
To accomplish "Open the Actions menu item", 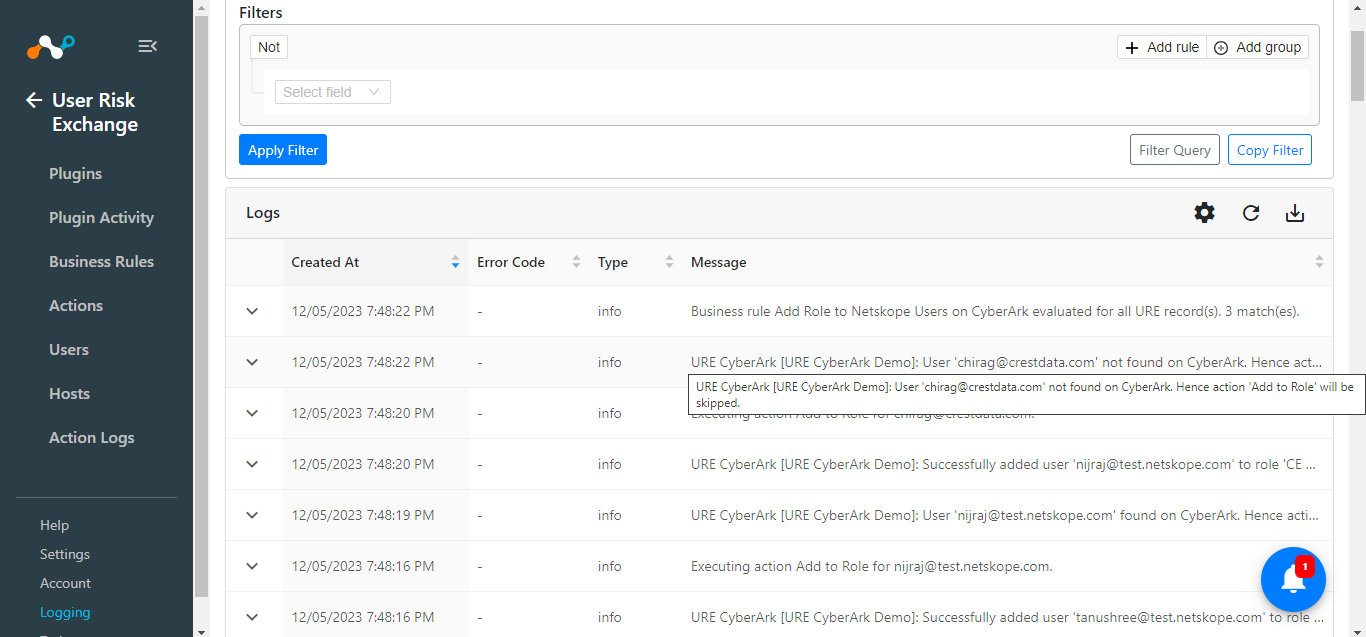I will (x=76, y=305).
